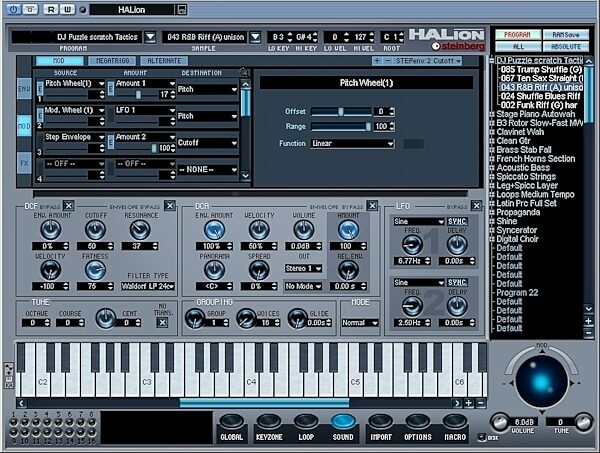
Task: Click the glide knob in Grouping
Action: pyautogui.click(x=297, y=319)
